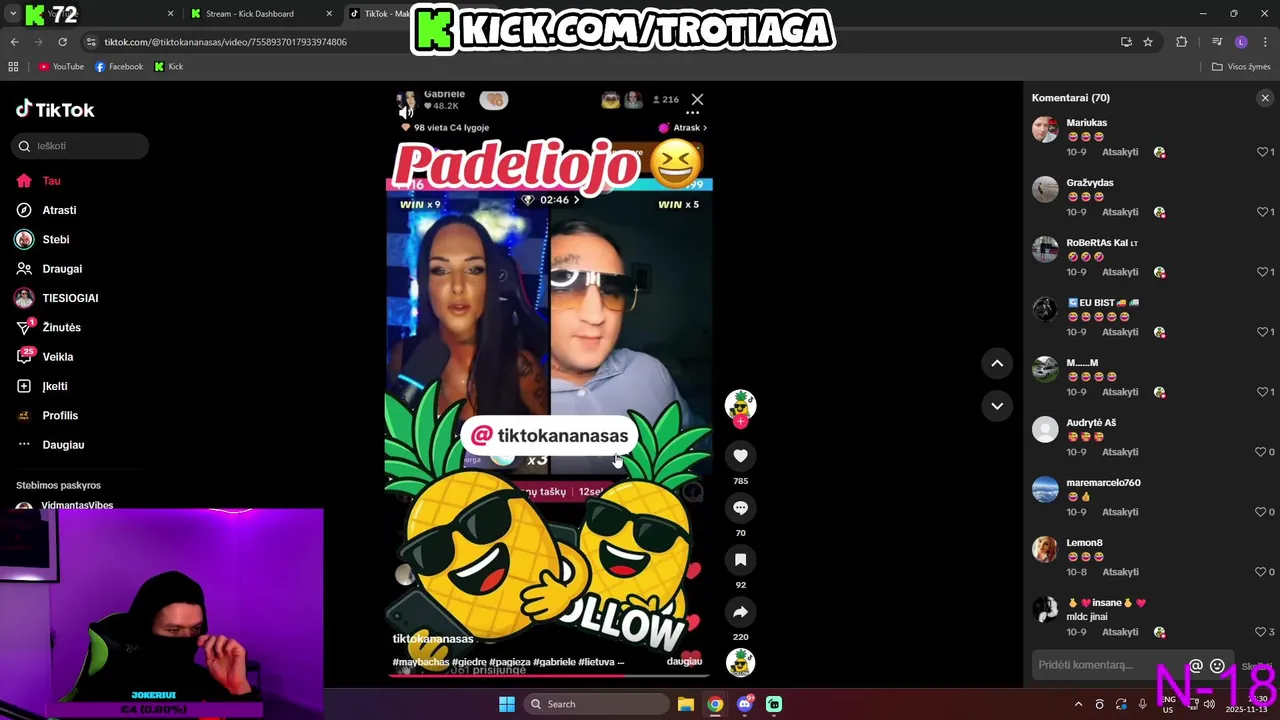The width and height of the screenshot is (1280, 720).
Task: Close the video viewer X
Action: click(697, 99)
